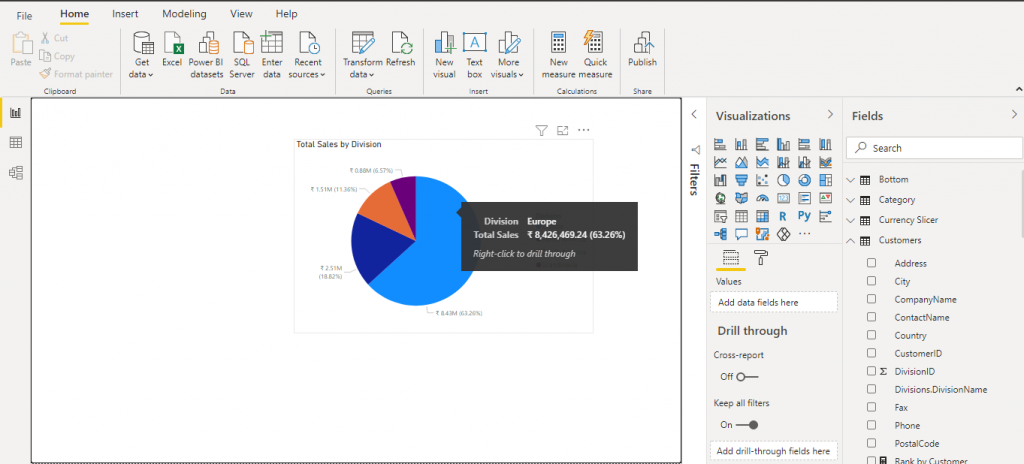
Task: Collapse the ribbon with the caret
Action: (x=1018, y=89)
